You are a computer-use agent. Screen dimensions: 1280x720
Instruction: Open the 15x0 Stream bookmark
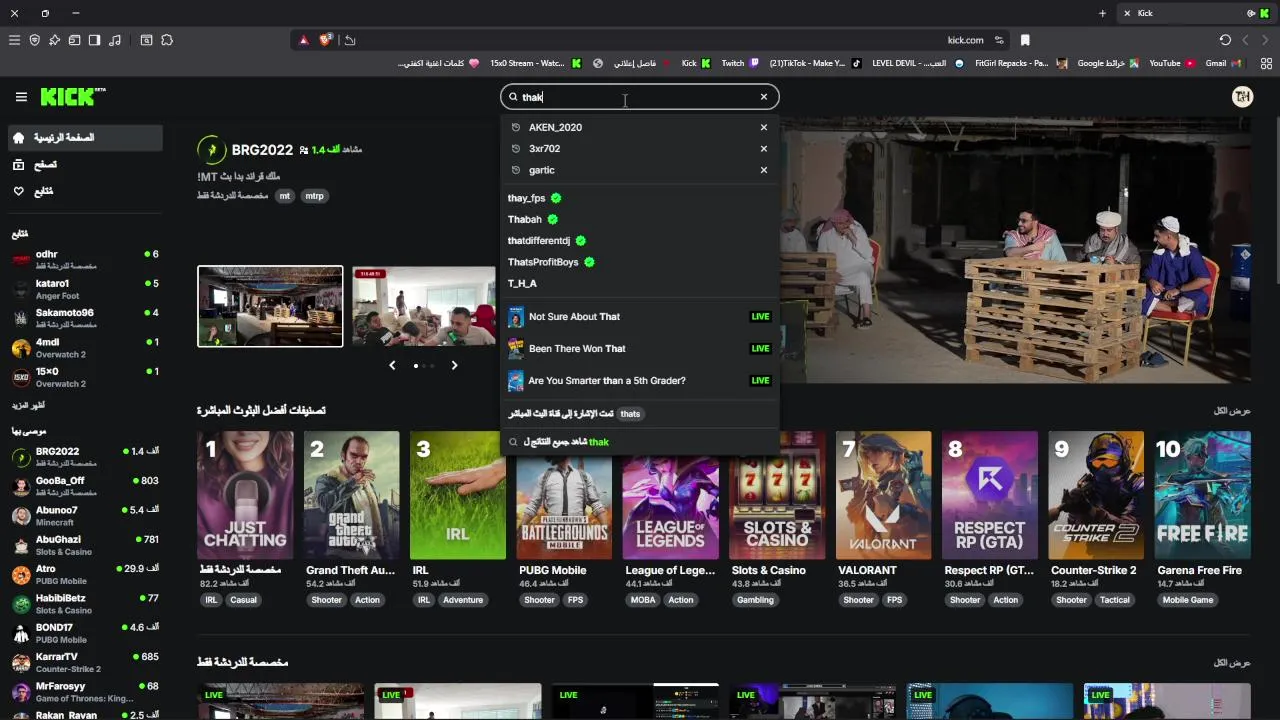point(535,63)
